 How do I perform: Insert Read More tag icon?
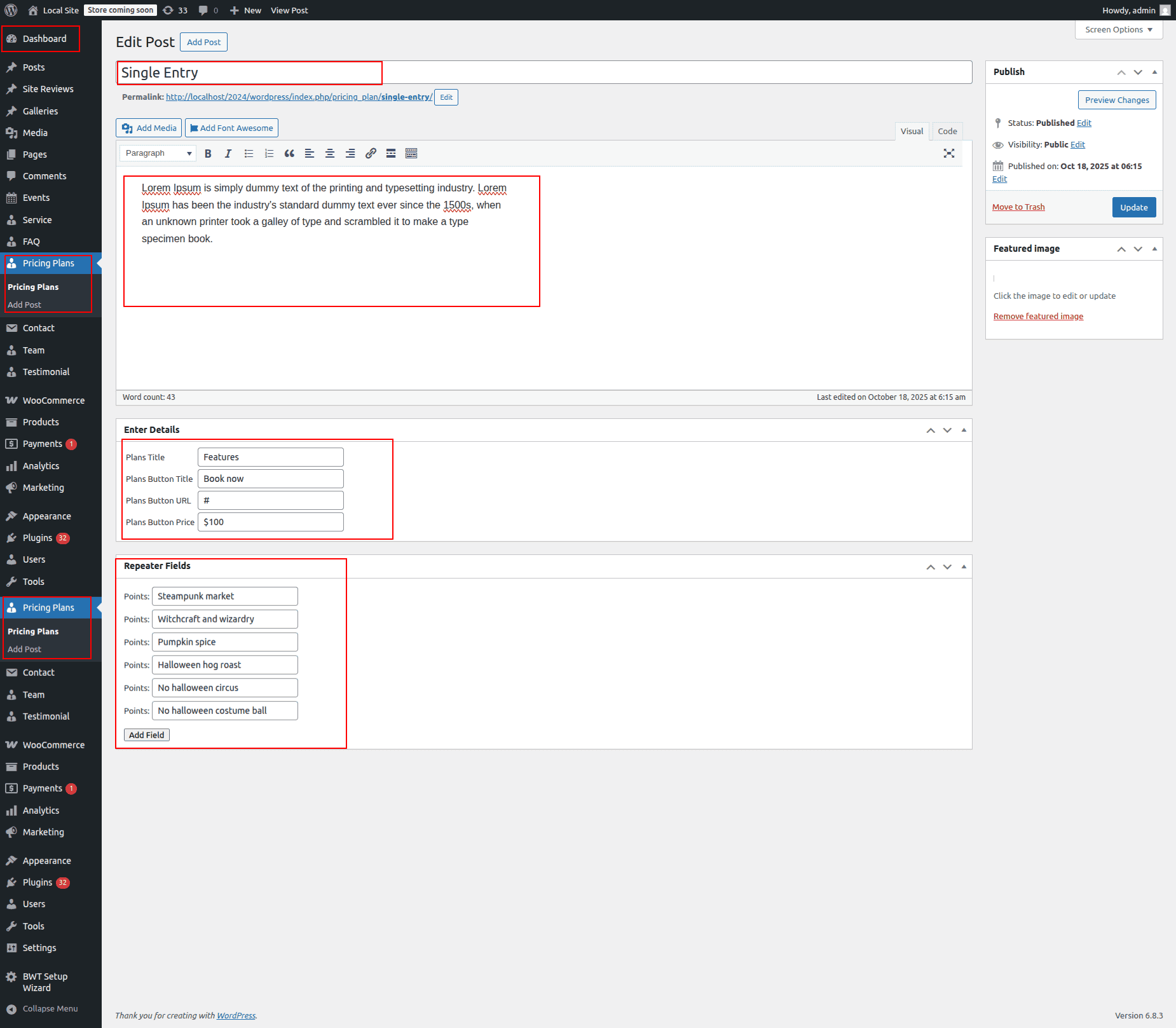point(391,153)
